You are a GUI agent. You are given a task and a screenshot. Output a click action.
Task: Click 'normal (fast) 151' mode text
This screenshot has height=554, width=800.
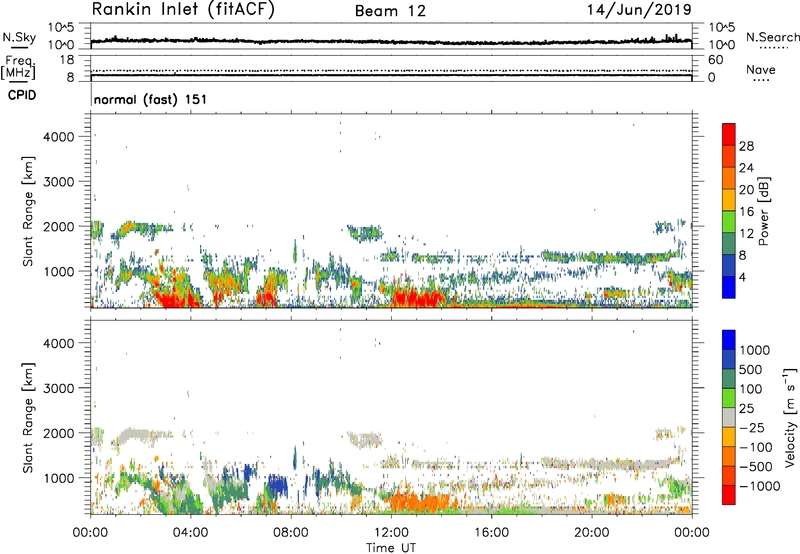coord(151,99)
